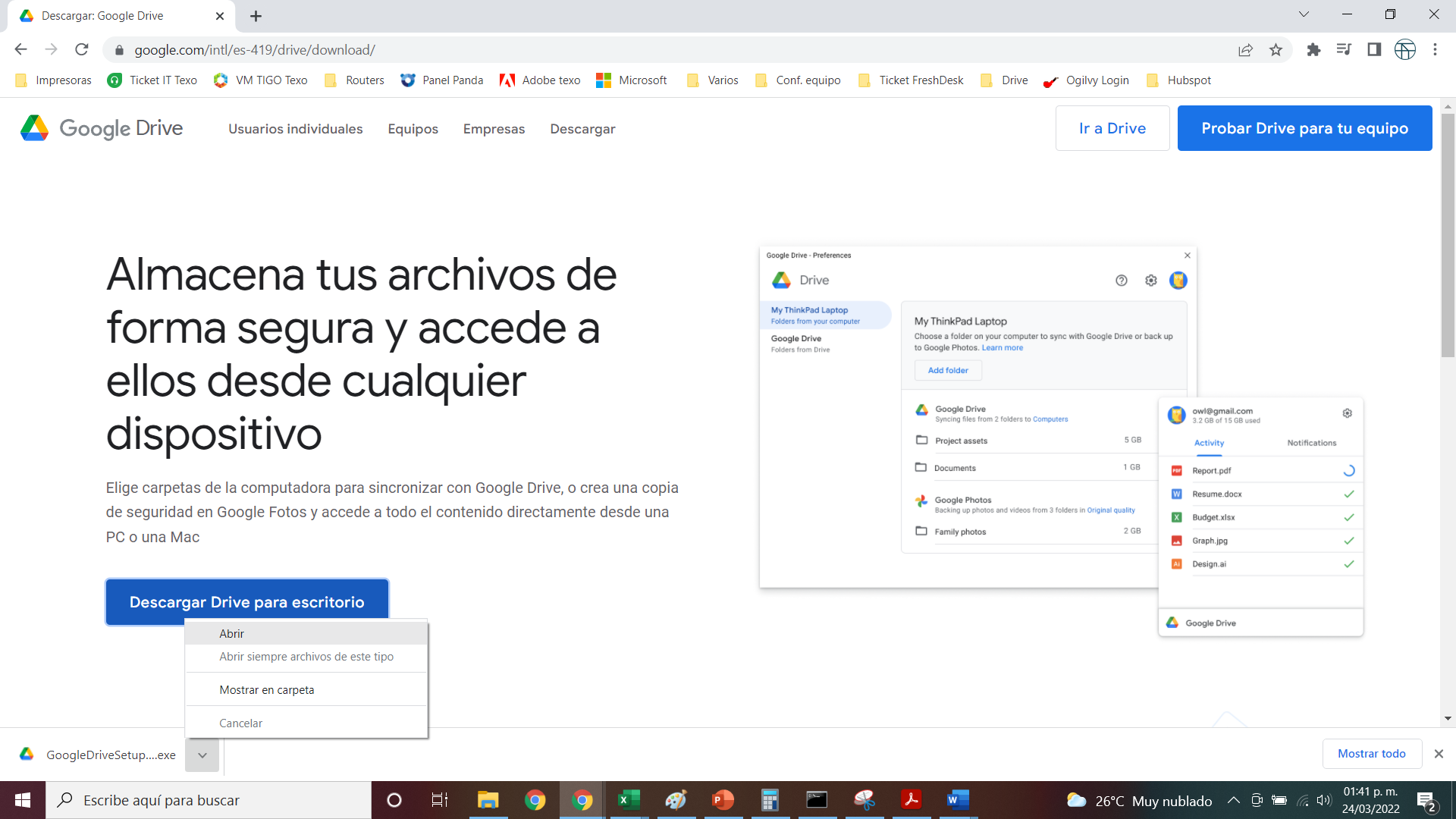Open the Adobe Acrobat taskbar icon
This screenshot has width=1456, height=819.
pyautogui.click(x=911, y=800)
